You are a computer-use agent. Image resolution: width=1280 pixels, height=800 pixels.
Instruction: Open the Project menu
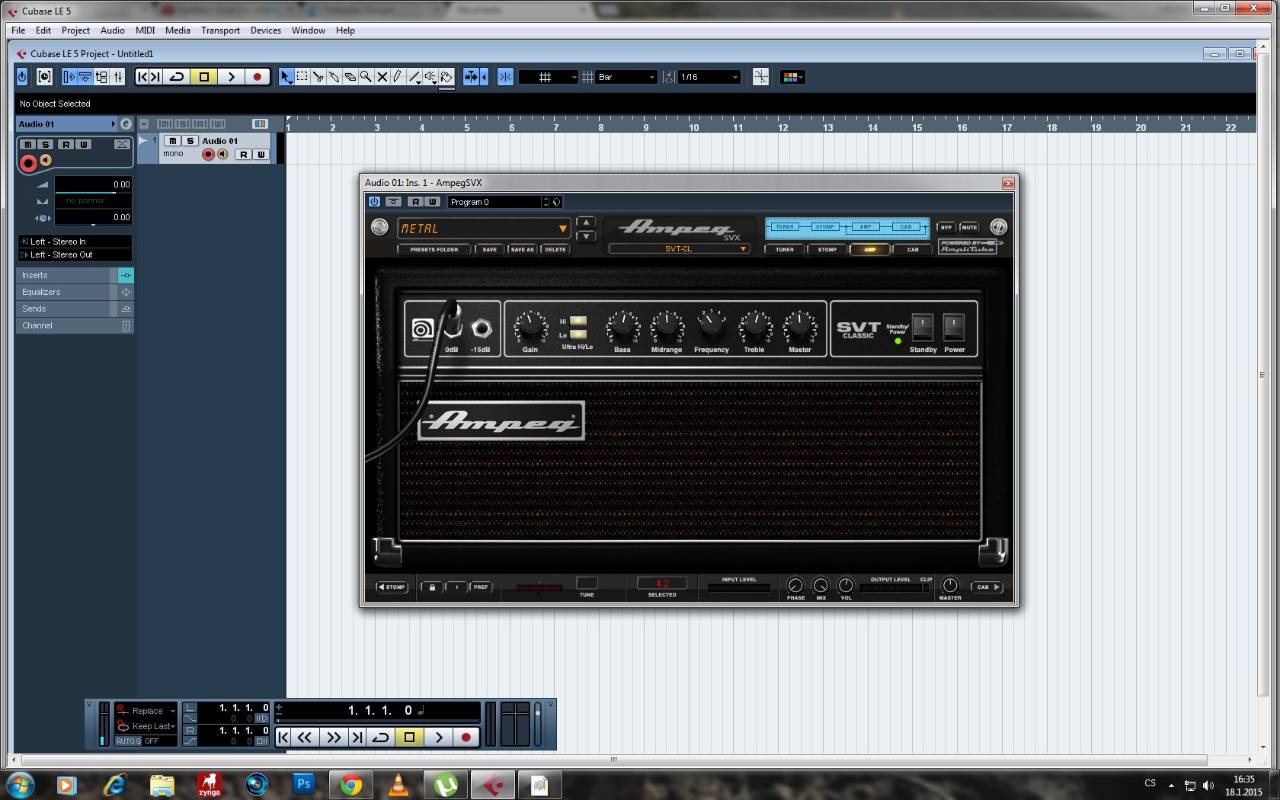coord(75,31)
